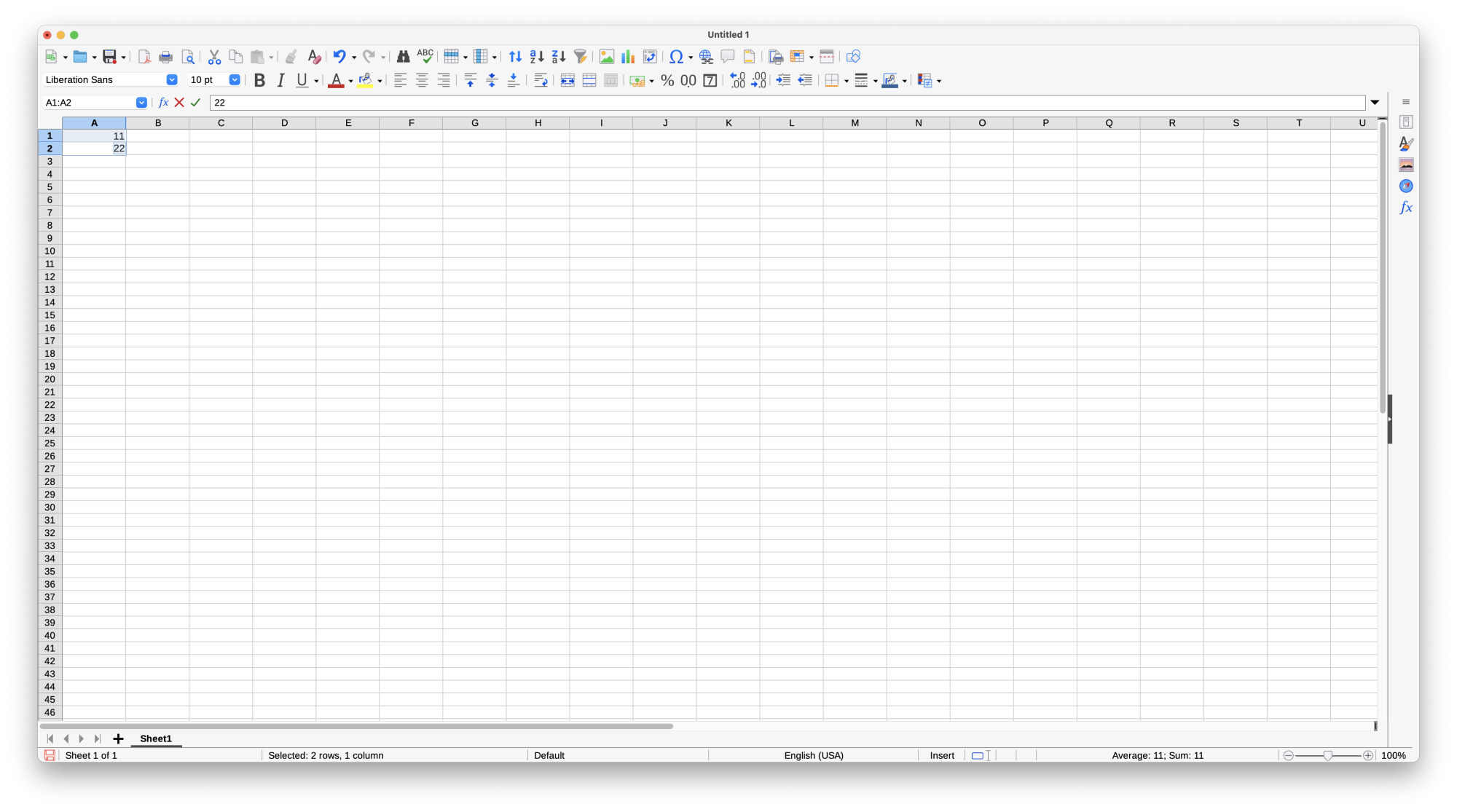Click Format as Percent icon

pos(667,81)
